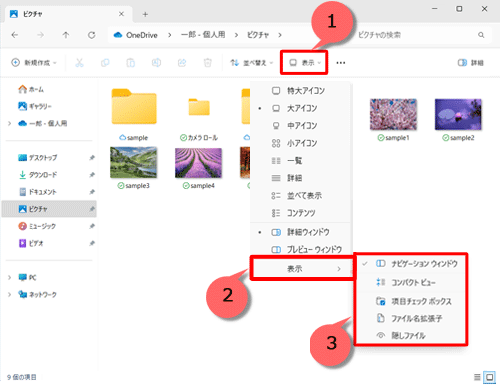The width and height of the screenshot is (500, 388).
Task: Select the sample1 cherry blossom image
Action: pos(393,119)
